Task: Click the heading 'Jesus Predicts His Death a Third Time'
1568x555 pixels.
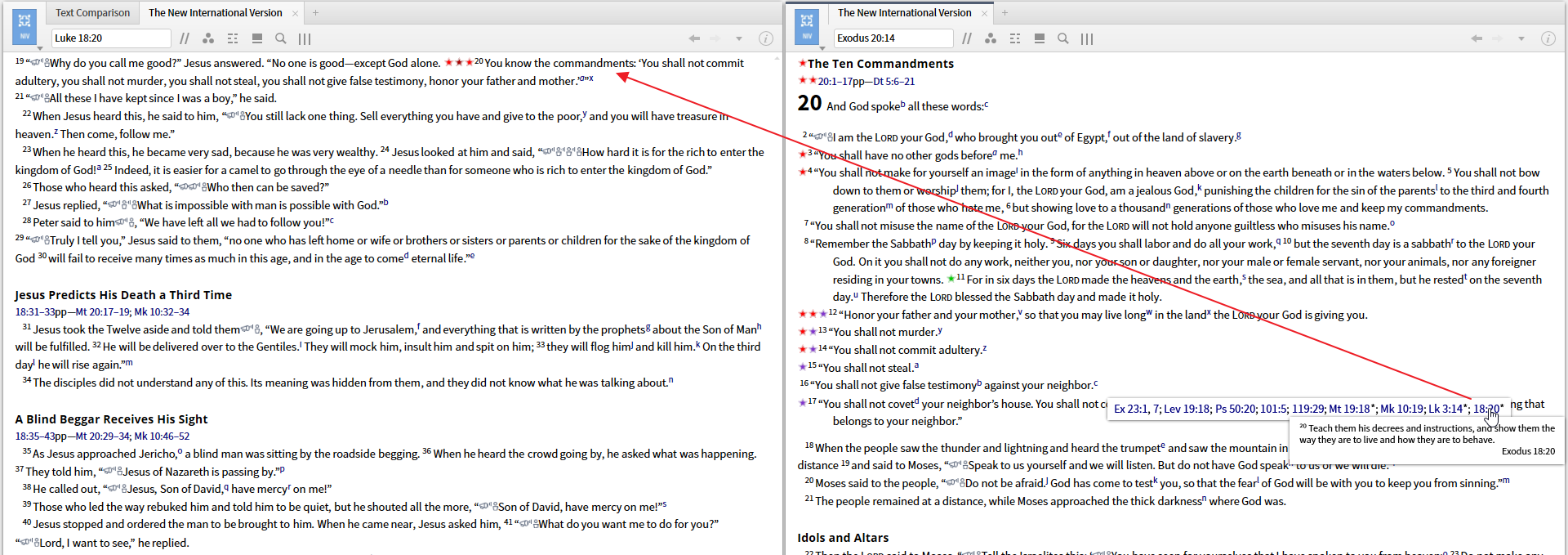Action: (x=123, y=295)
